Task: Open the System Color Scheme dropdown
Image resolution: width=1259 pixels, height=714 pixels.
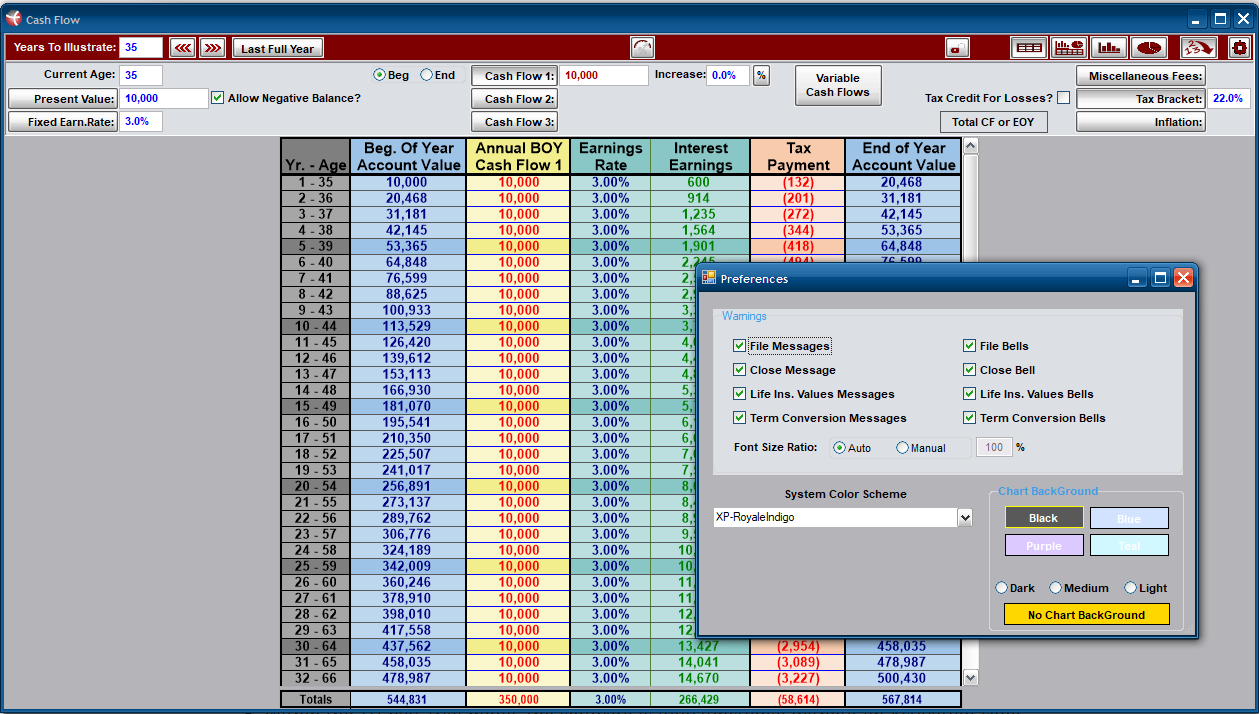Action: pos(965,517)
